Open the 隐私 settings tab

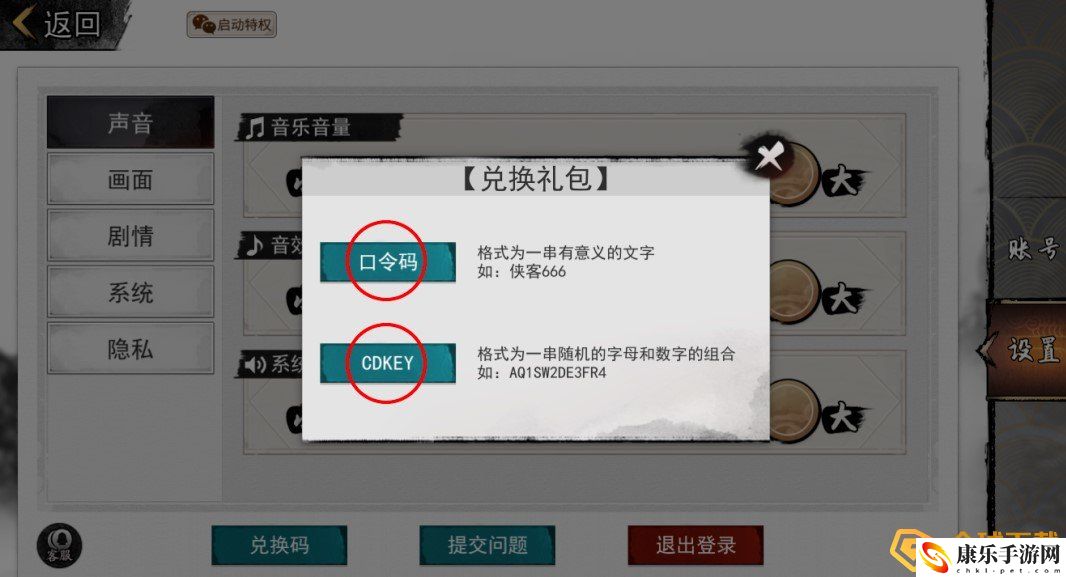click(x=131, y=349)
